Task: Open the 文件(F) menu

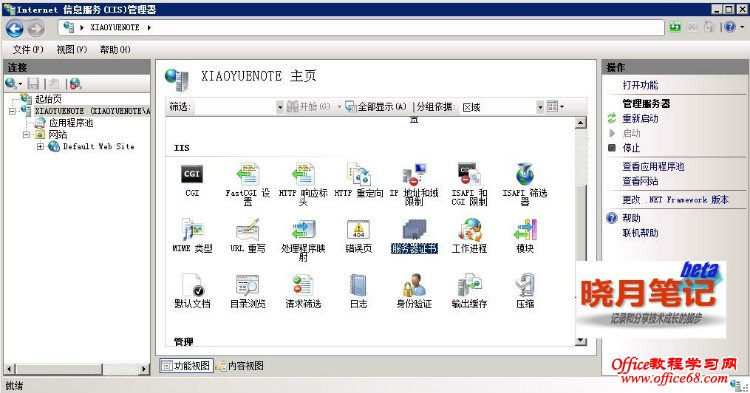Action: click(28, 49)
